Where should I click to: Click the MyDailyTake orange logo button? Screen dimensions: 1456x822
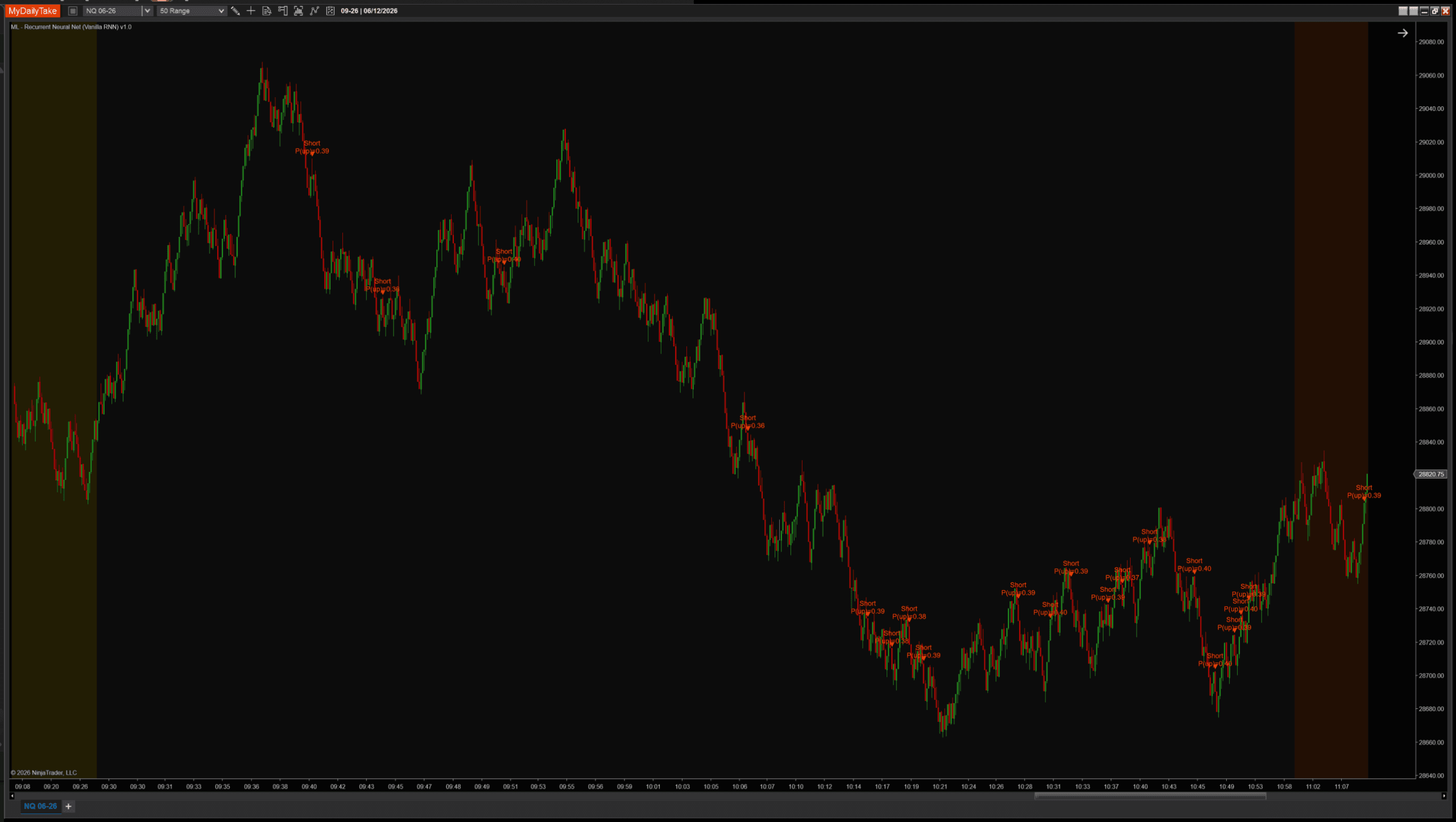32,11
